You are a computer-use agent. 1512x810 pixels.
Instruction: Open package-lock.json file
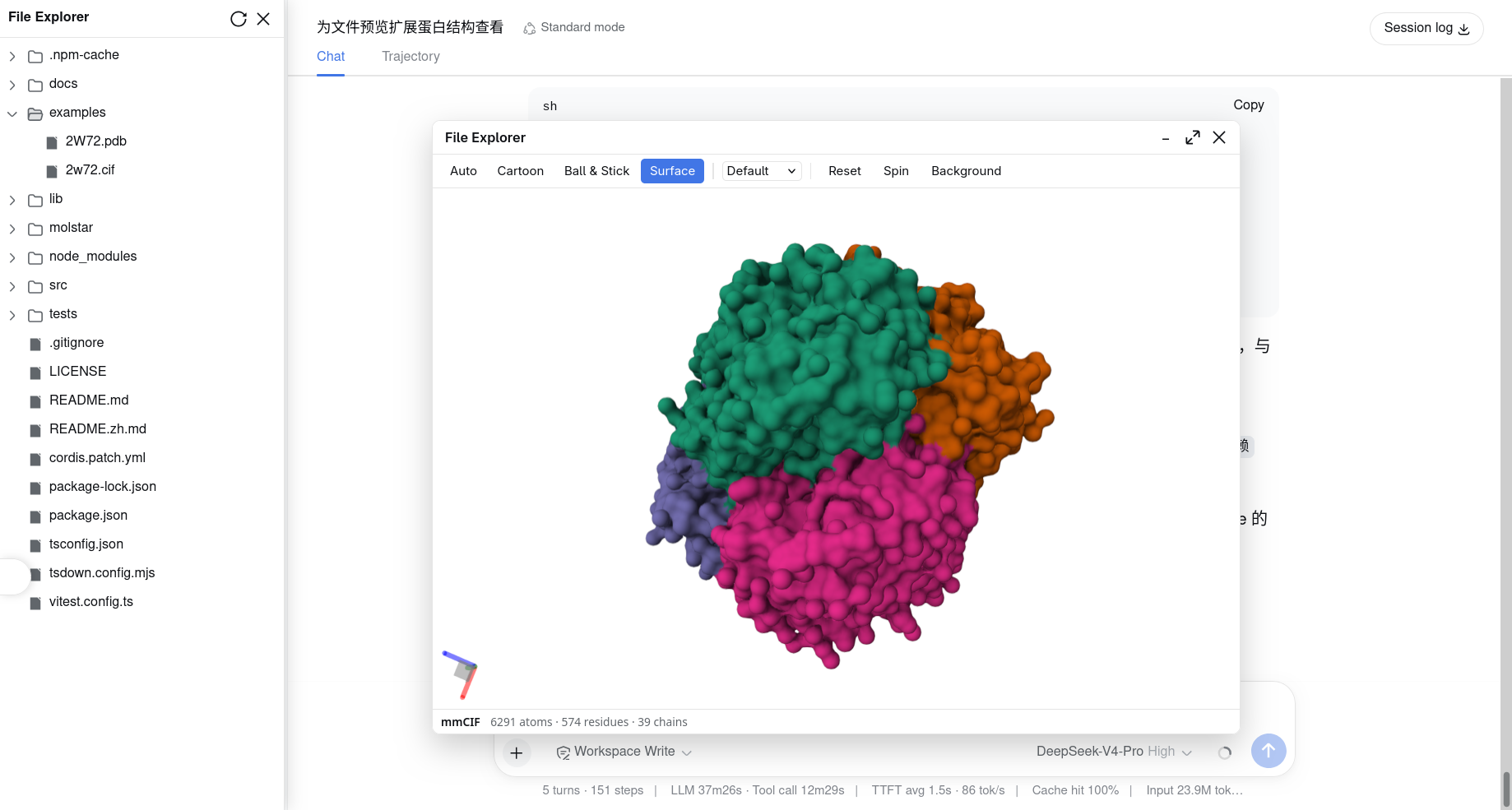coord(103,487)
